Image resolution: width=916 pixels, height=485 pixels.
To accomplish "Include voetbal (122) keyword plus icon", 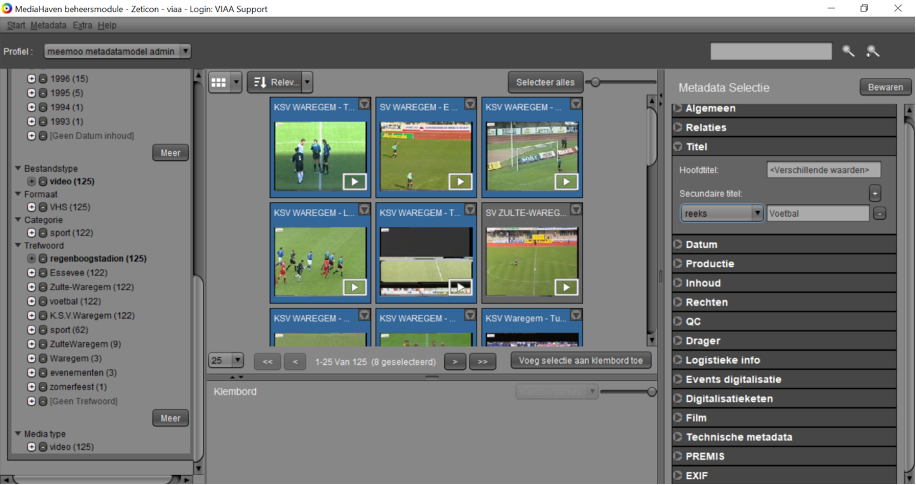I will [32, 302].
